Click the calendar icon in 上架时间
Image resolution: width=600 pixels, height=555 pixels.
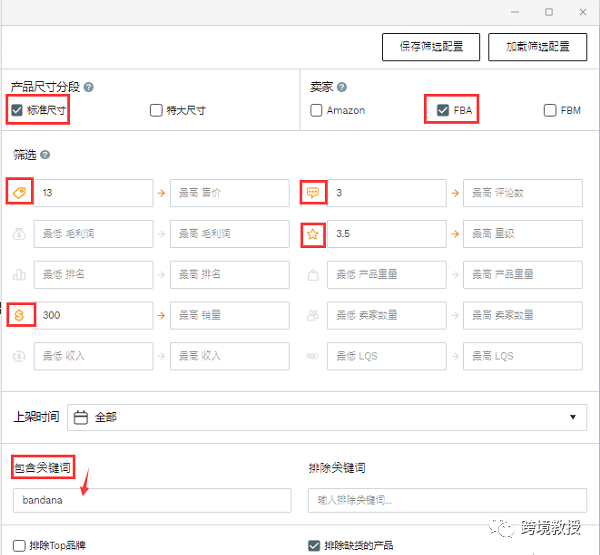pos(80,417)
